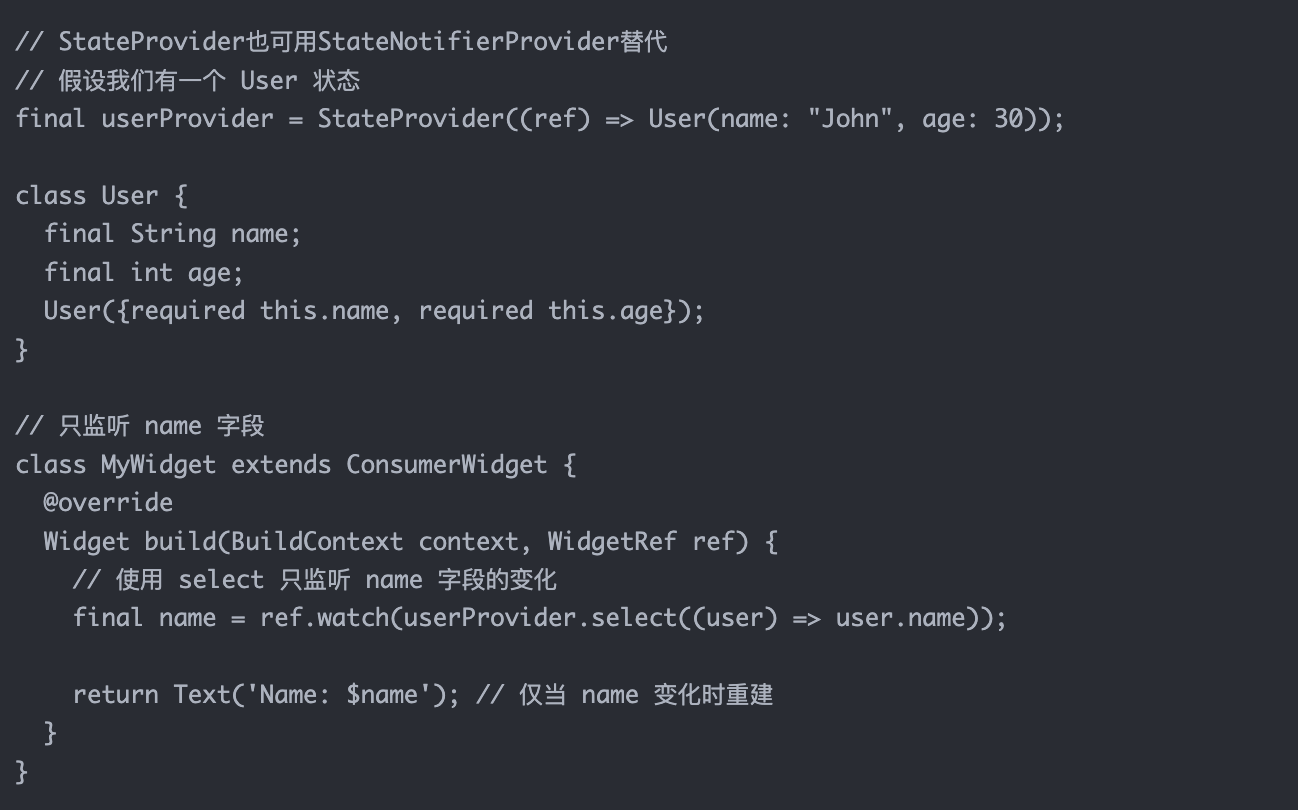Click the String type keyword
Image resolution: width=1298 pixels, height=810 pixels.
point(173,234)
